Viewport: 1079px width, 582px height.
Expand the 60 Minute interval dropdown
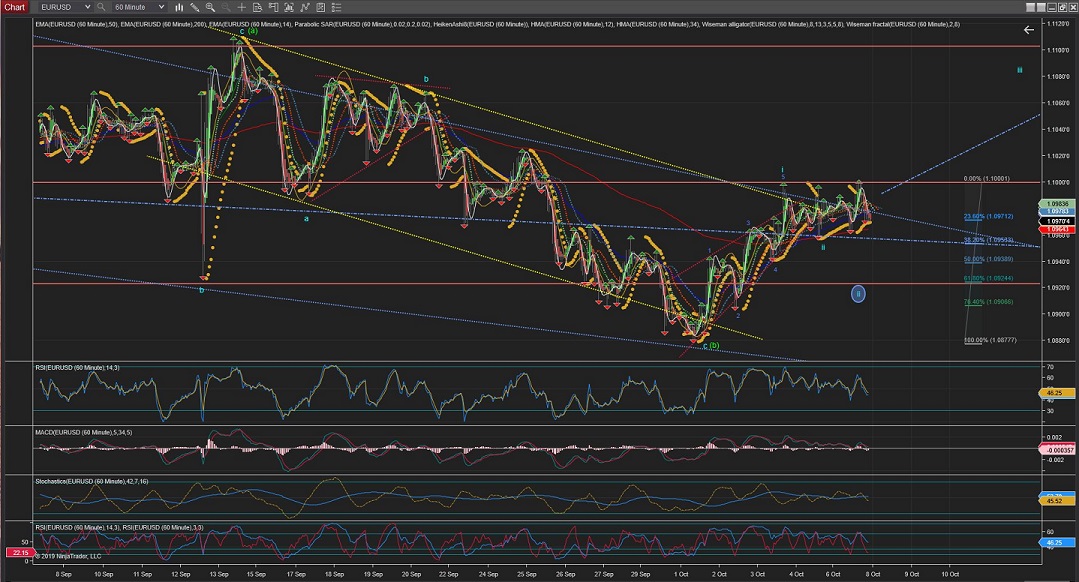[140, 7]
